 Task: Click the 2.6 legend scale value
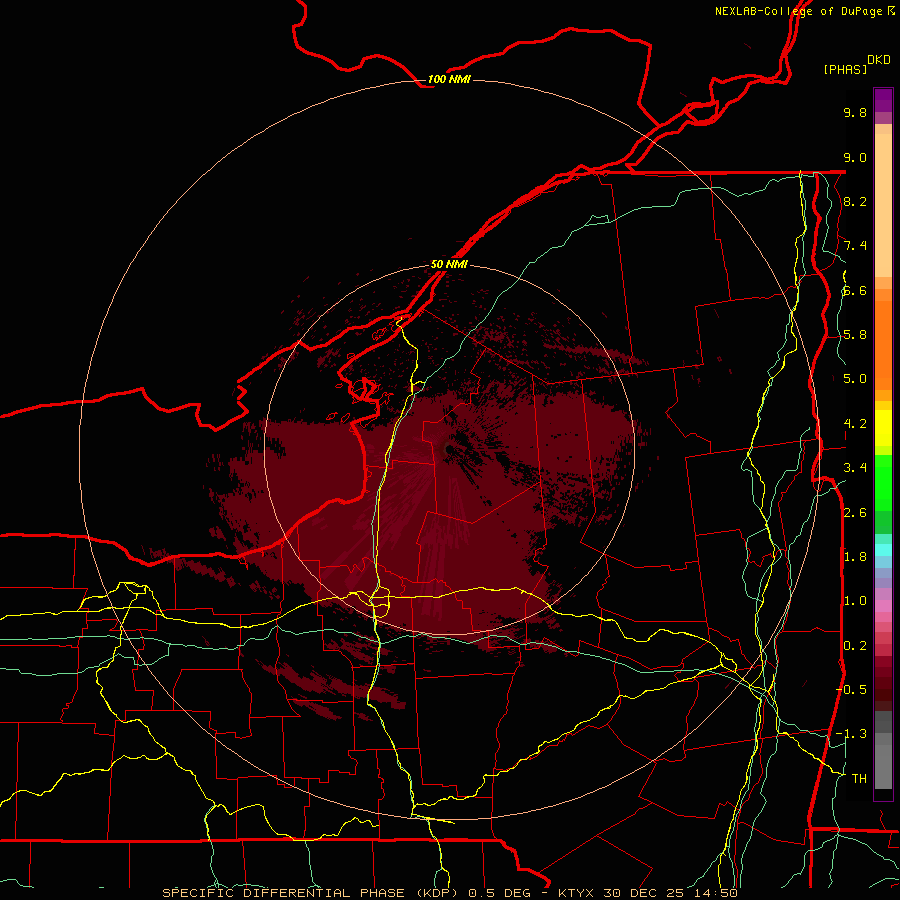click(x=855, y=512)
